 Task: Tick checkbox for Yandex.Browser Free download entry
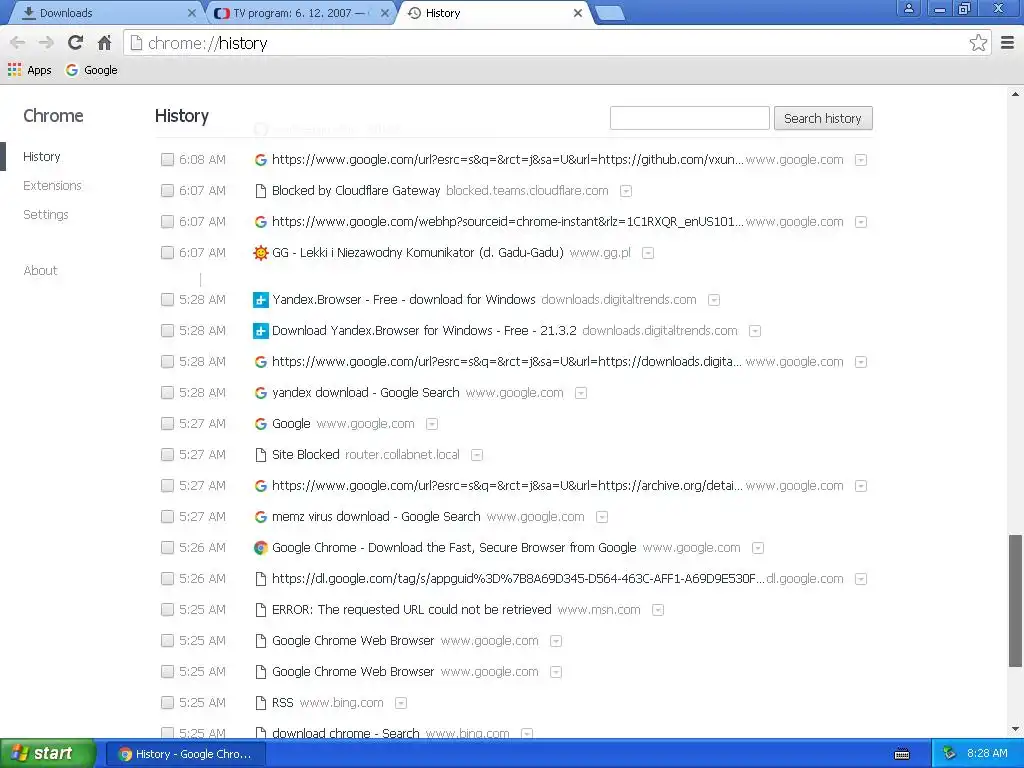[x=167, y=300]
